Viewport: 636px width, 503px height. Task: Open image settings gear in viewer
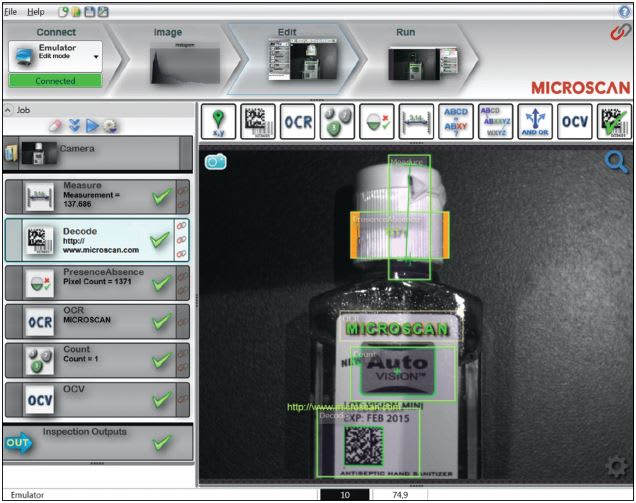617,466
